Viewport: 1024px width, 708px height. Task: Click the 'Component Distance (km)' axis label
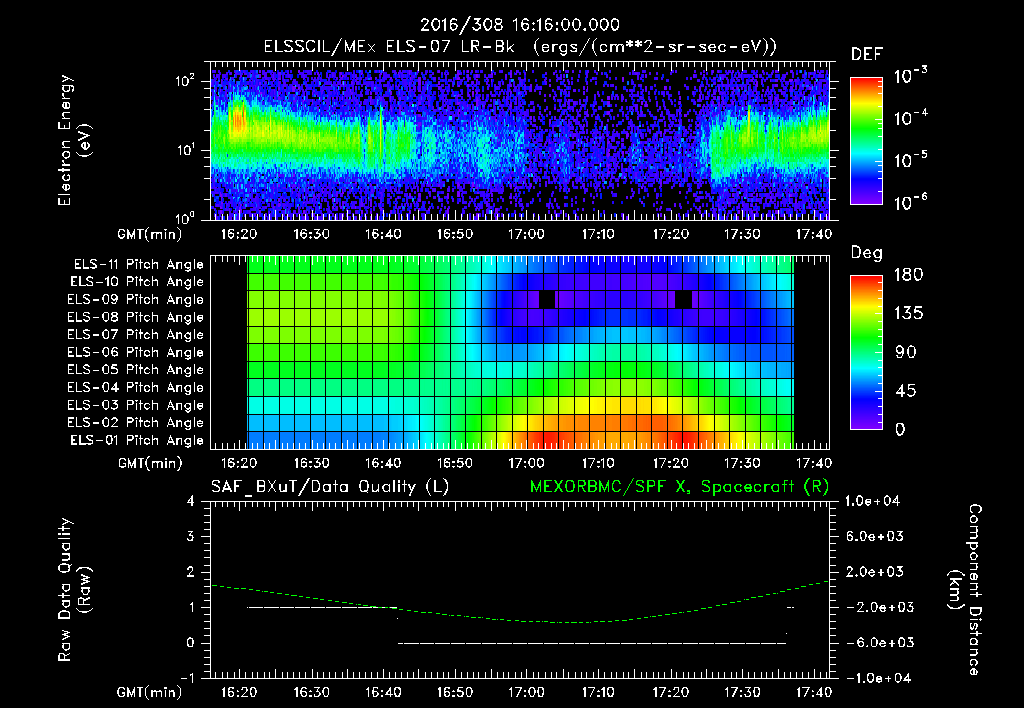965,590
